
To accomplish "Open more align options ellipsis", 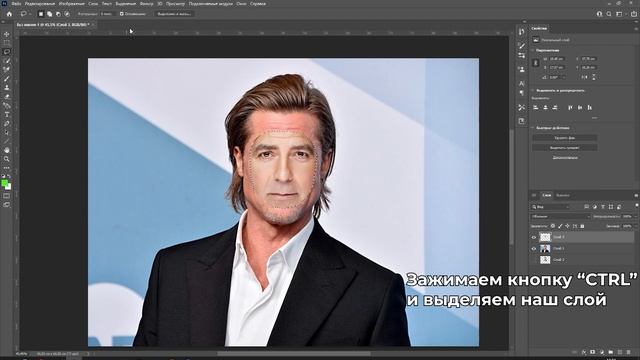I will 595,118.
